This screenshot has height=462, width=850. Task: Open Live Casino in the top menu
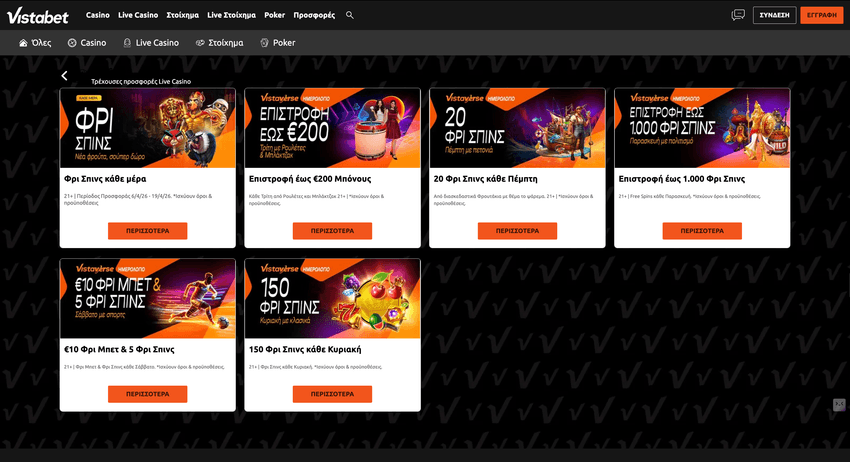(138, 15)
